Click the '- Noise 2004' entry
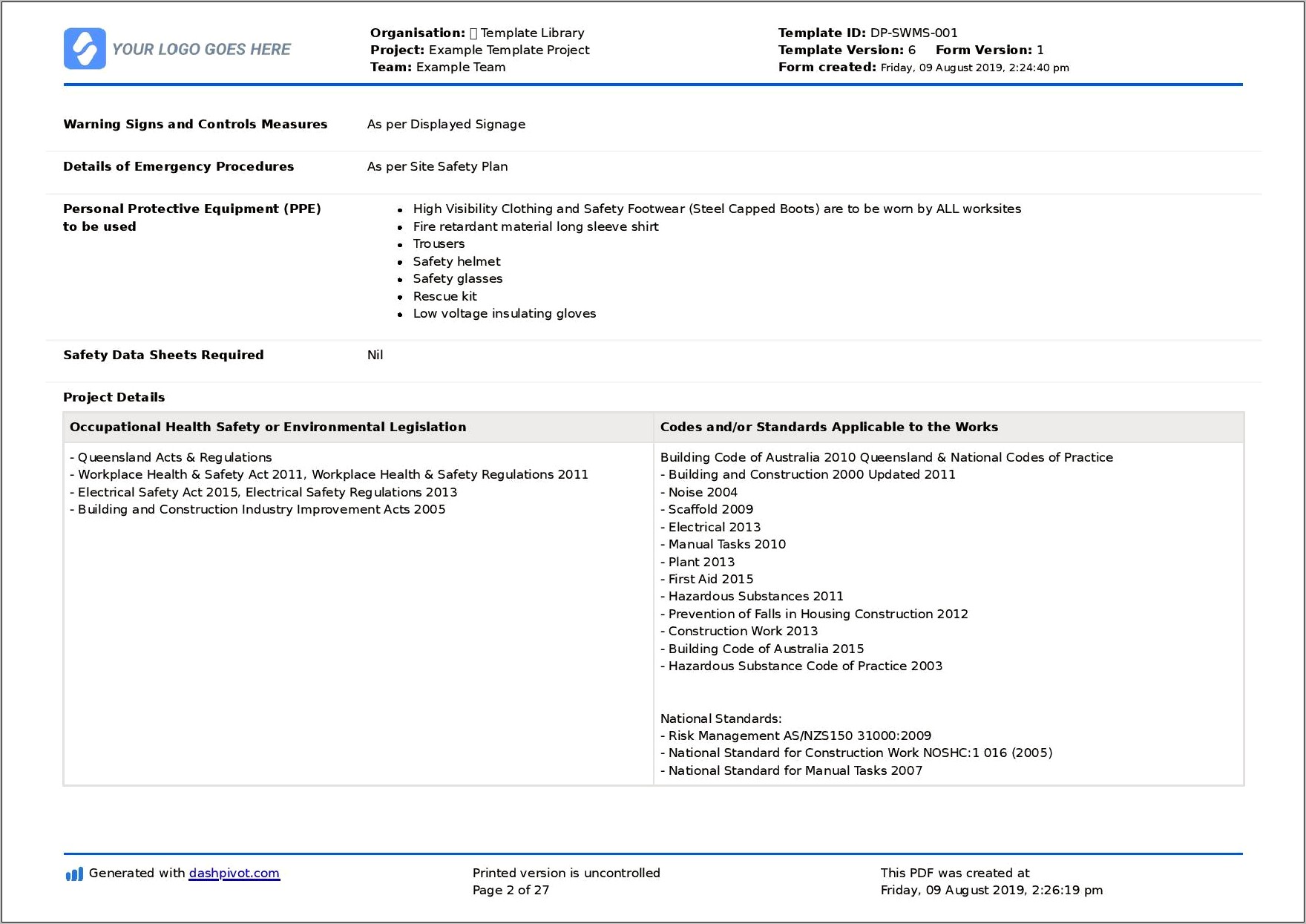Viewport: 1306px width, 924px height. pyautogui.click(x=699, y=492)
